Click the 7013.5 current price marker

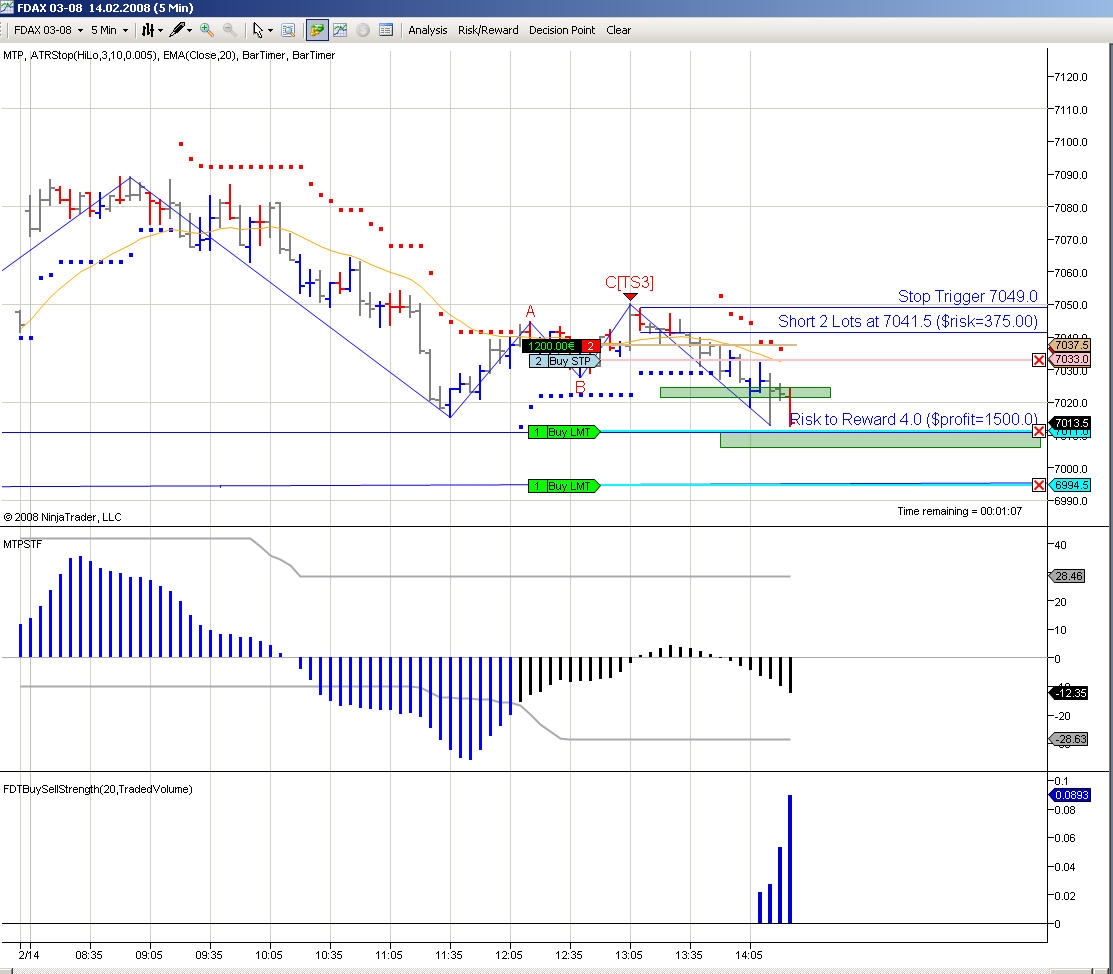click(x=1070, y=422)
